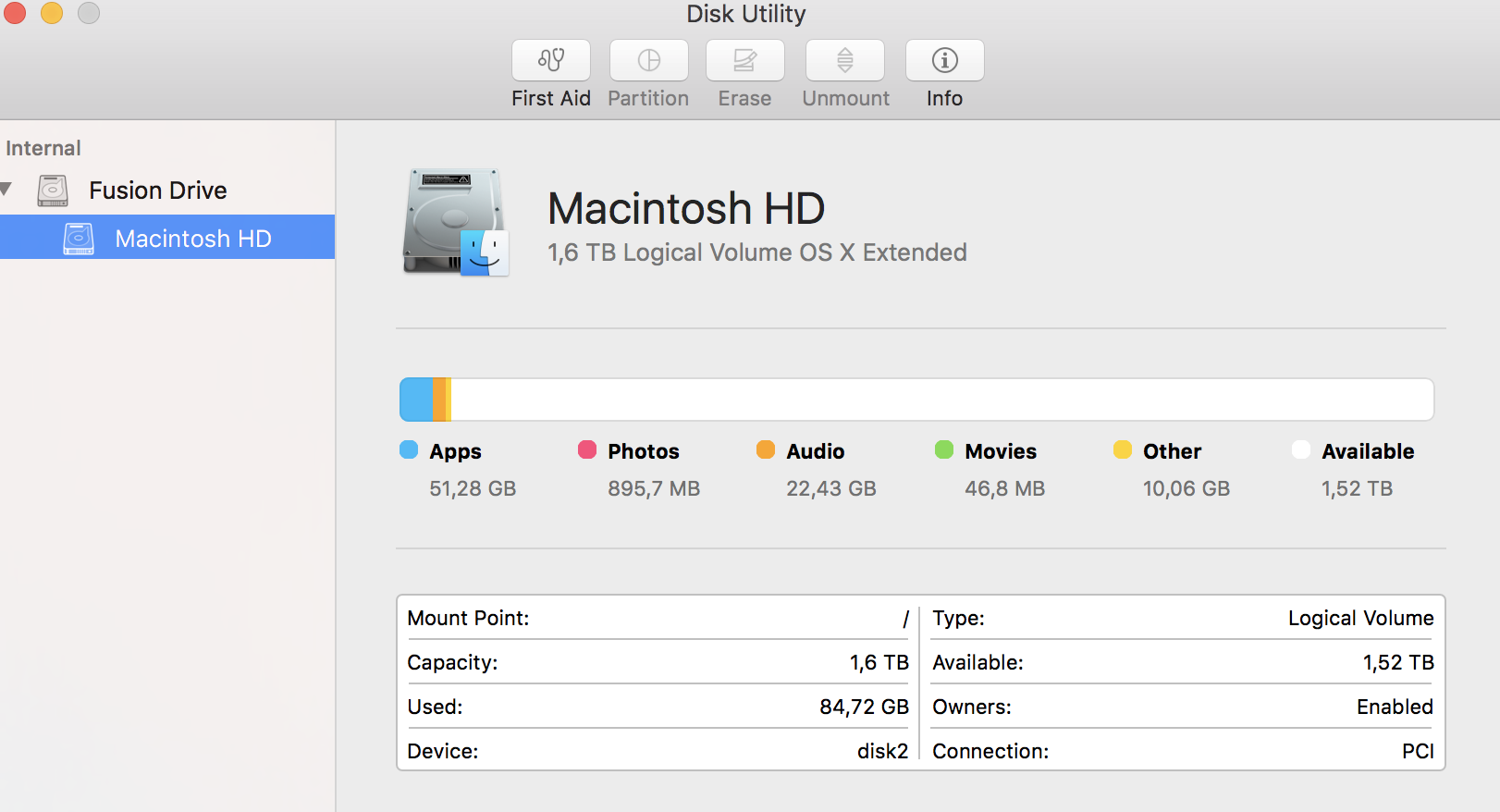Click the 'Owners:' label
Screen dimensions: 1500x812
point(972,707)
